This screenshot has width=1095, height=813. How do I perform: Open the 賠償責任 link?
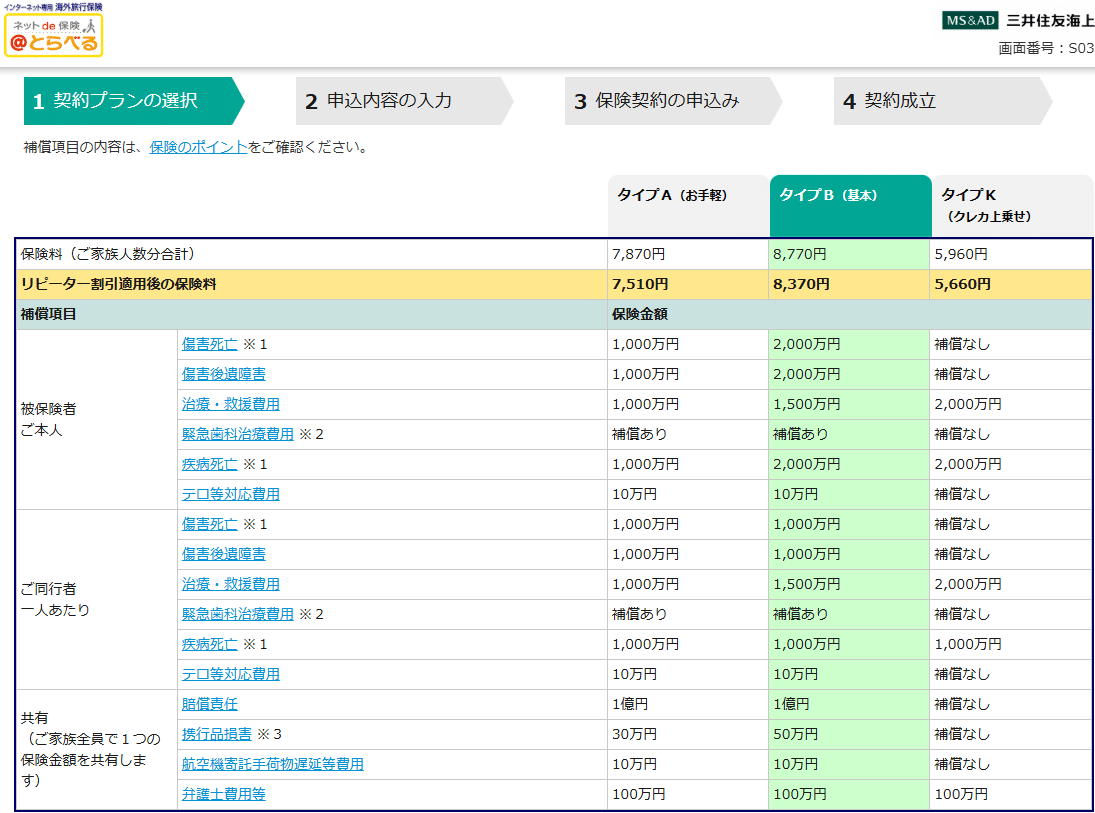coord(210,705)
